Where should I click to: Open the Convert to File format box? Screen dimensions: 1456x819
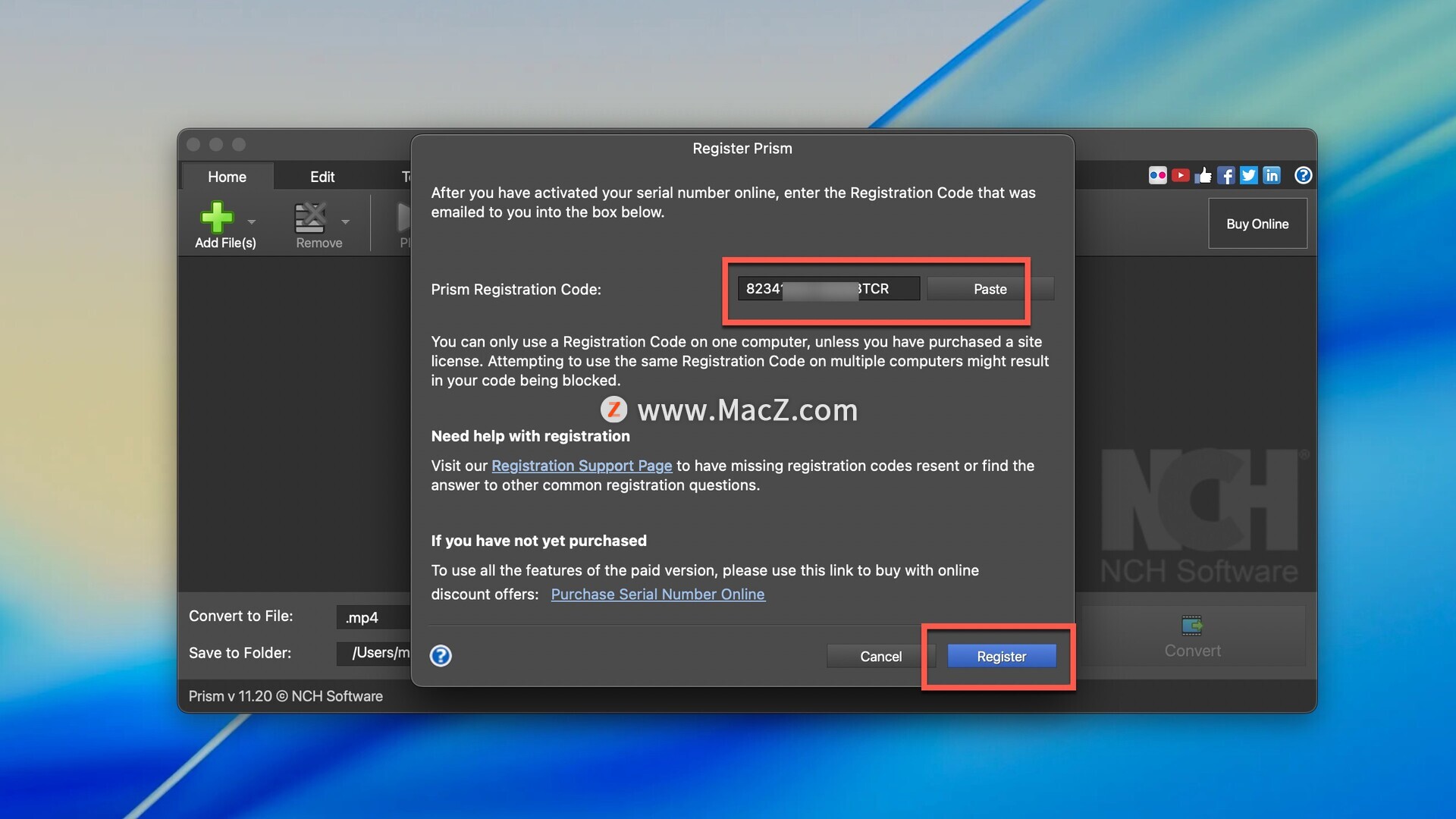click(x=373, y=617)
